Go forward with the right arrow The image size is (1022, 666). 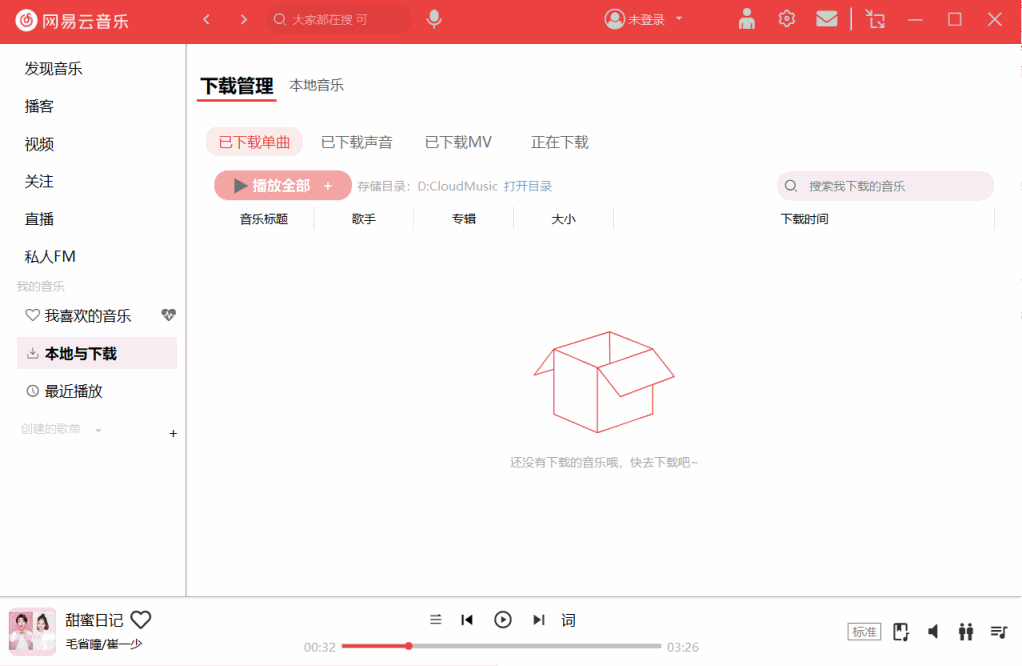[x=244, y=20]
